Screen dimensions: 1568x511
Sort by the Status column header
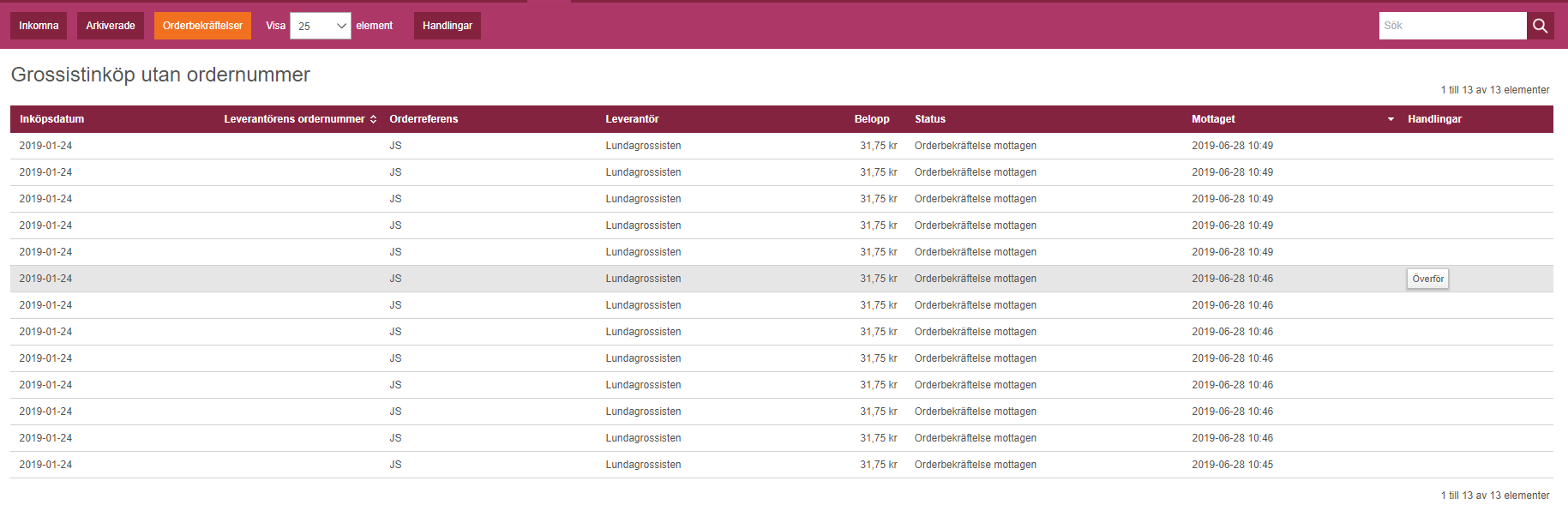(x=930, y=119)
